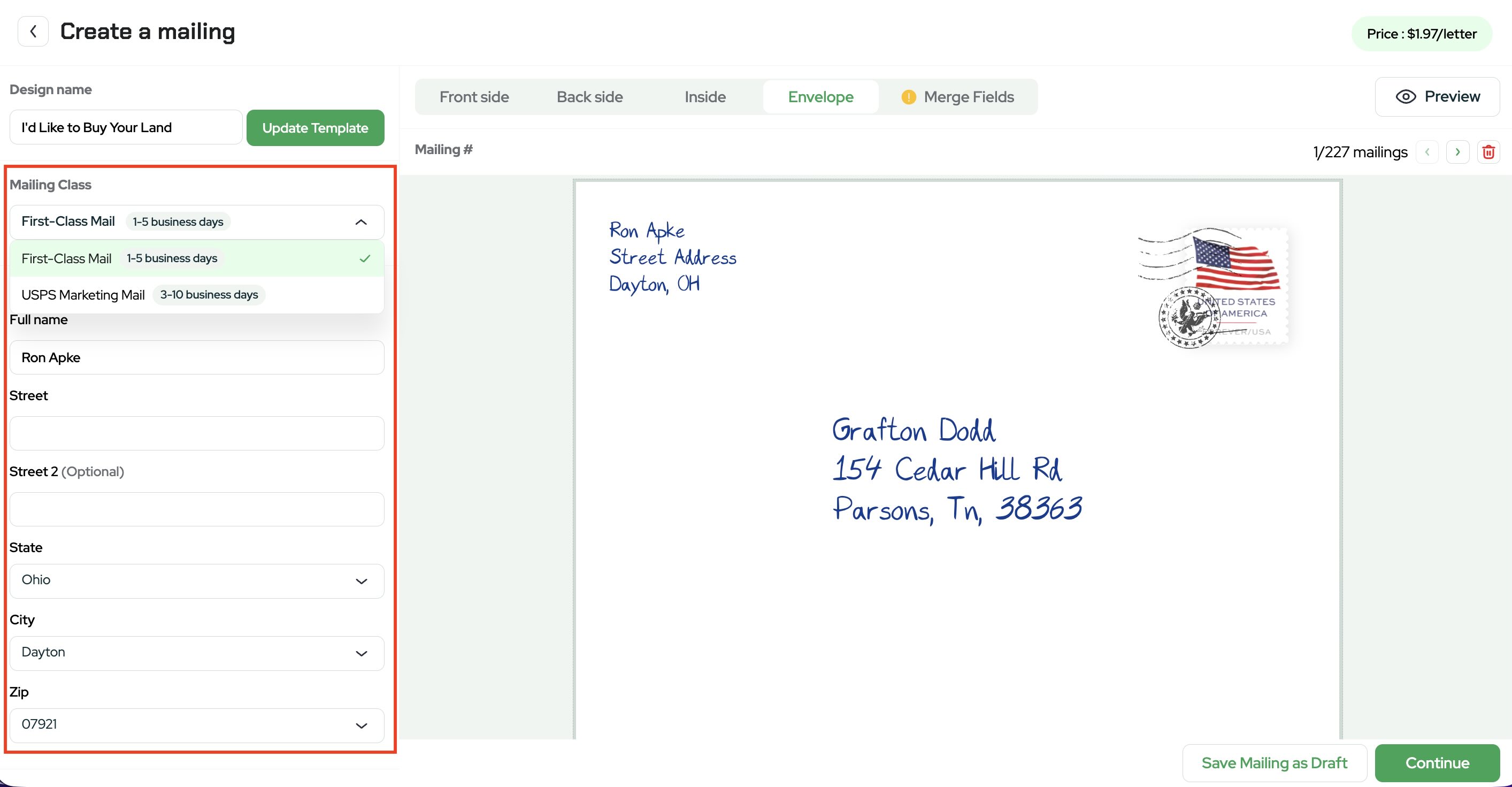The image size is (1512, 787).
Task: Go to previous mailing with left chevron
Action: click(x=1427, y=152)
